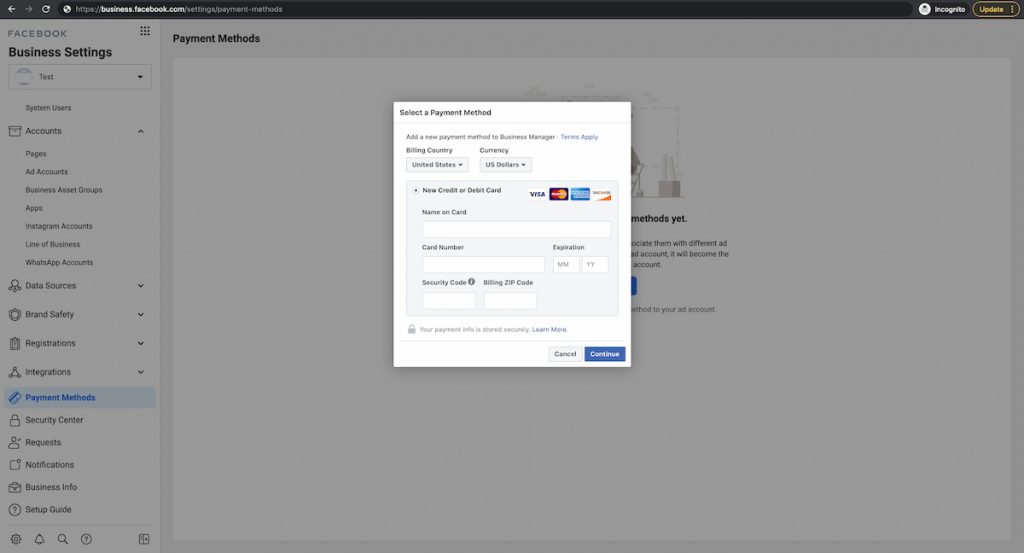The width and height of the screenshot is (1024, 553).
Task: Focus the Security Code field
Action: pos(449,300)
